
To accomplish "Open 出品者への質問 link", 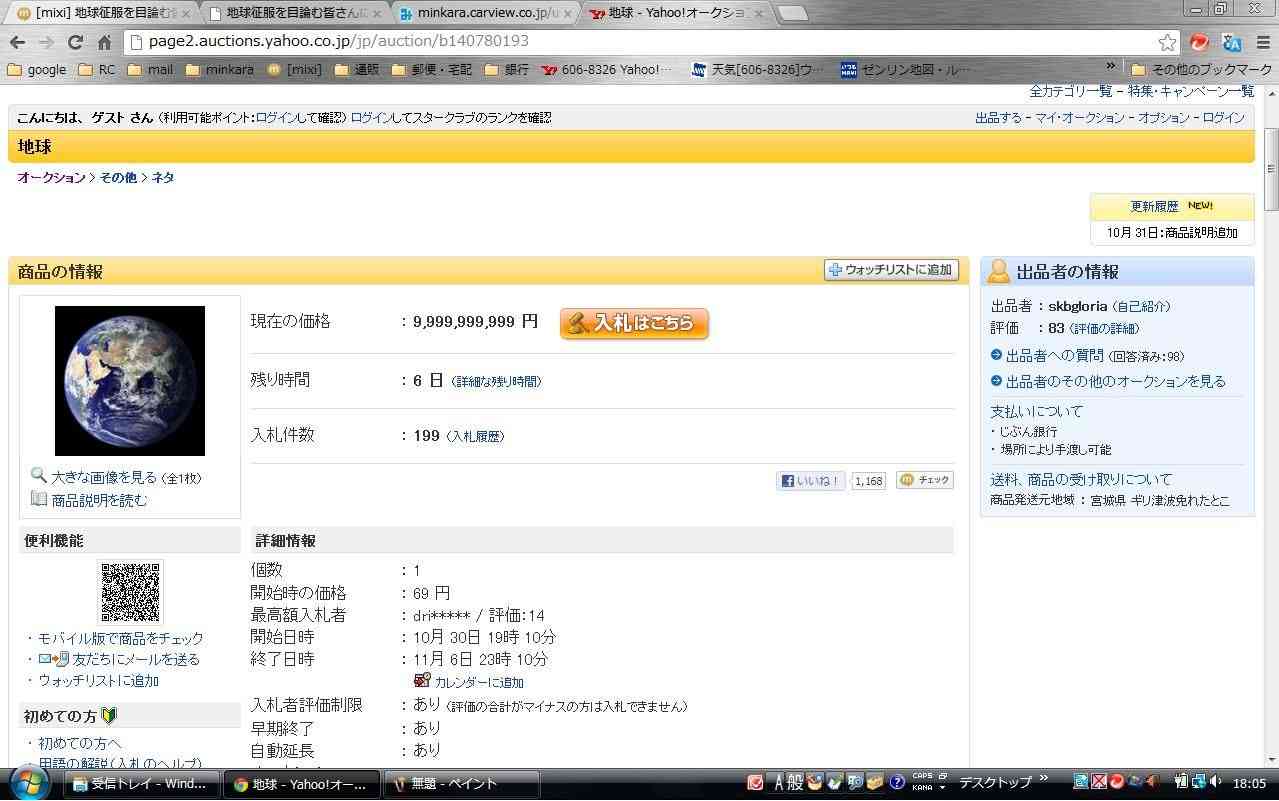I will [x=1054, y=355].
